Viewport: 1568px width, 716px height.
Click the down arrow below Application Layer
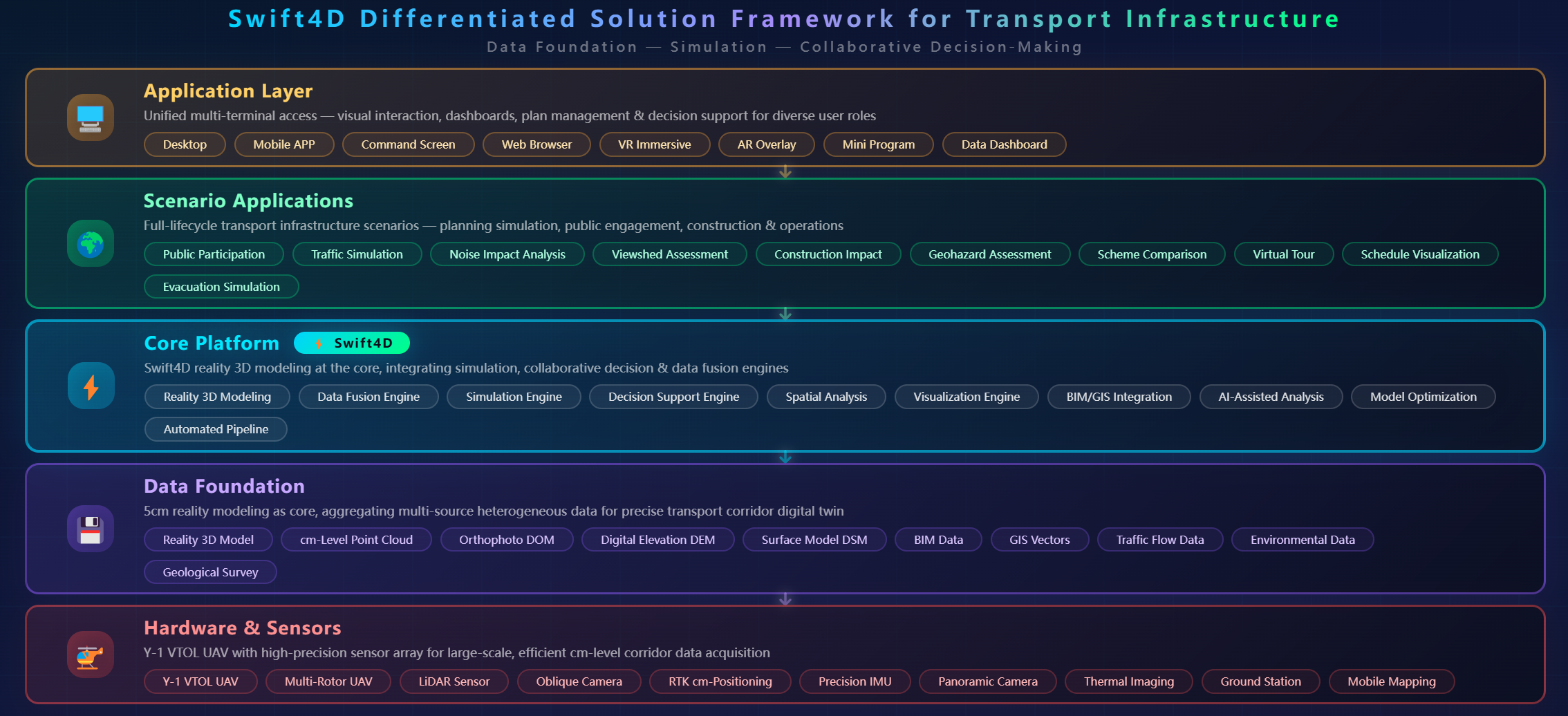785,172
